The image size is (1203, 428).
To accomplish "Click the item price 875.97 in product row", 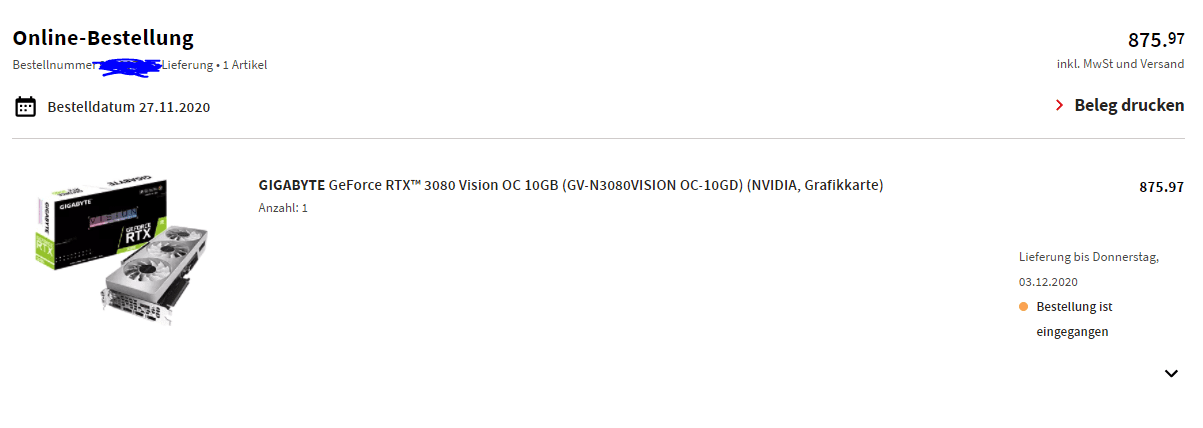I will click(x=1162, y=187).
